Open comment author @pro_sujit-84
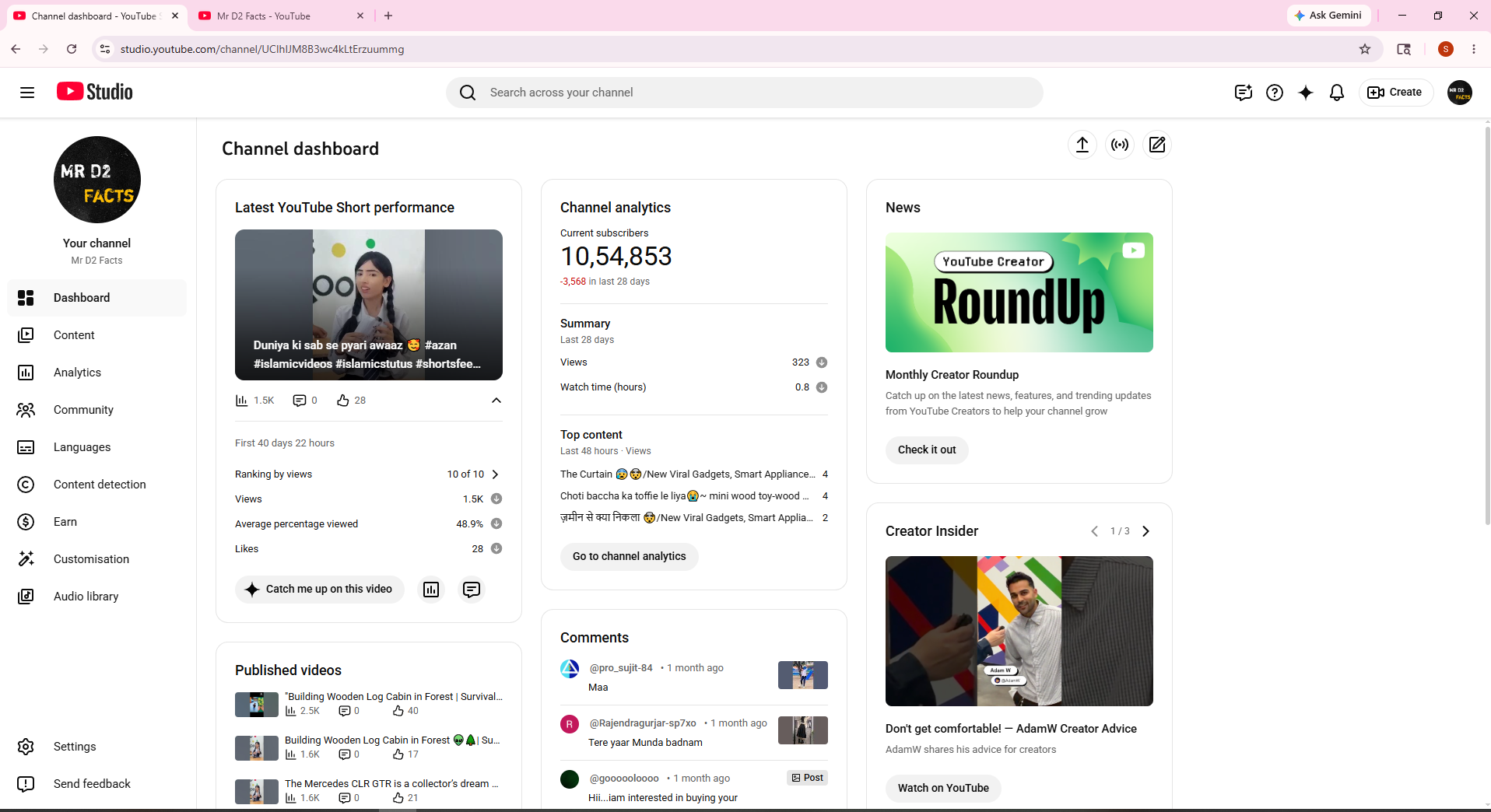The image size is (1491, 812). [621, 668]
